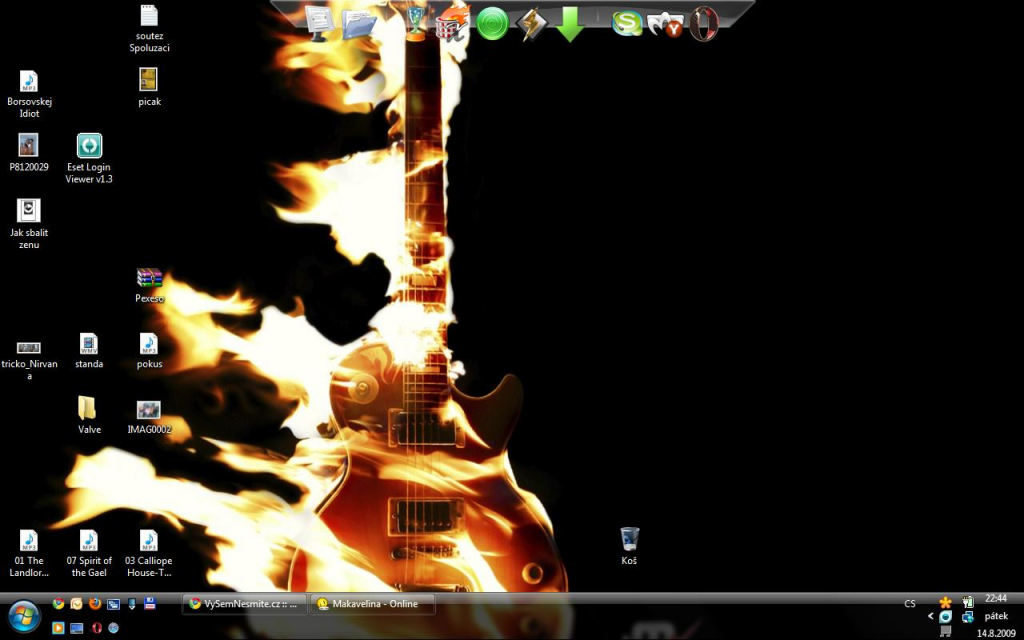This screenshot has height=640, width=1024.
Task: Launch Skype from the top dock
Action: click(x=627, y=25)
